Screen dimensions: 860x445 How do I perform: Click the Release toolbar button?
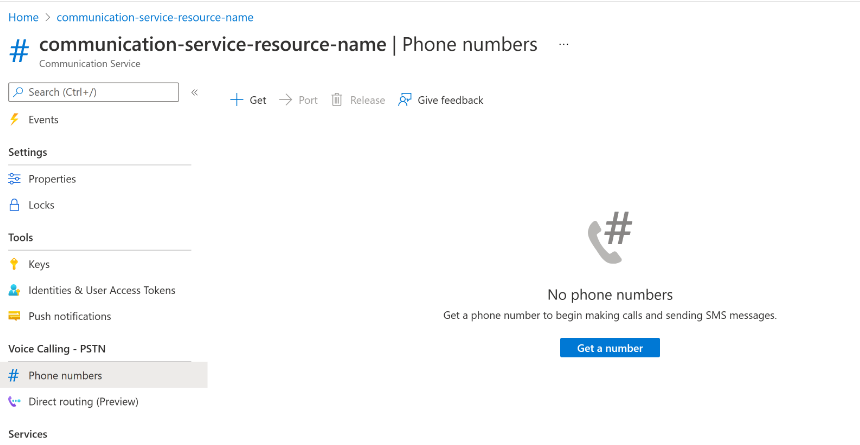[358, 100]
